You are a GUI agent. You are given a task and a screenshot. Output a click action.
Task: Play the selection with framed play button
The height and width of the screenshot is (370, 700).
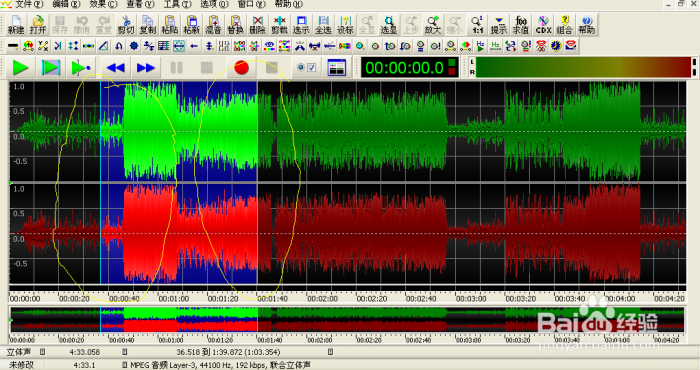click(50, 67)
